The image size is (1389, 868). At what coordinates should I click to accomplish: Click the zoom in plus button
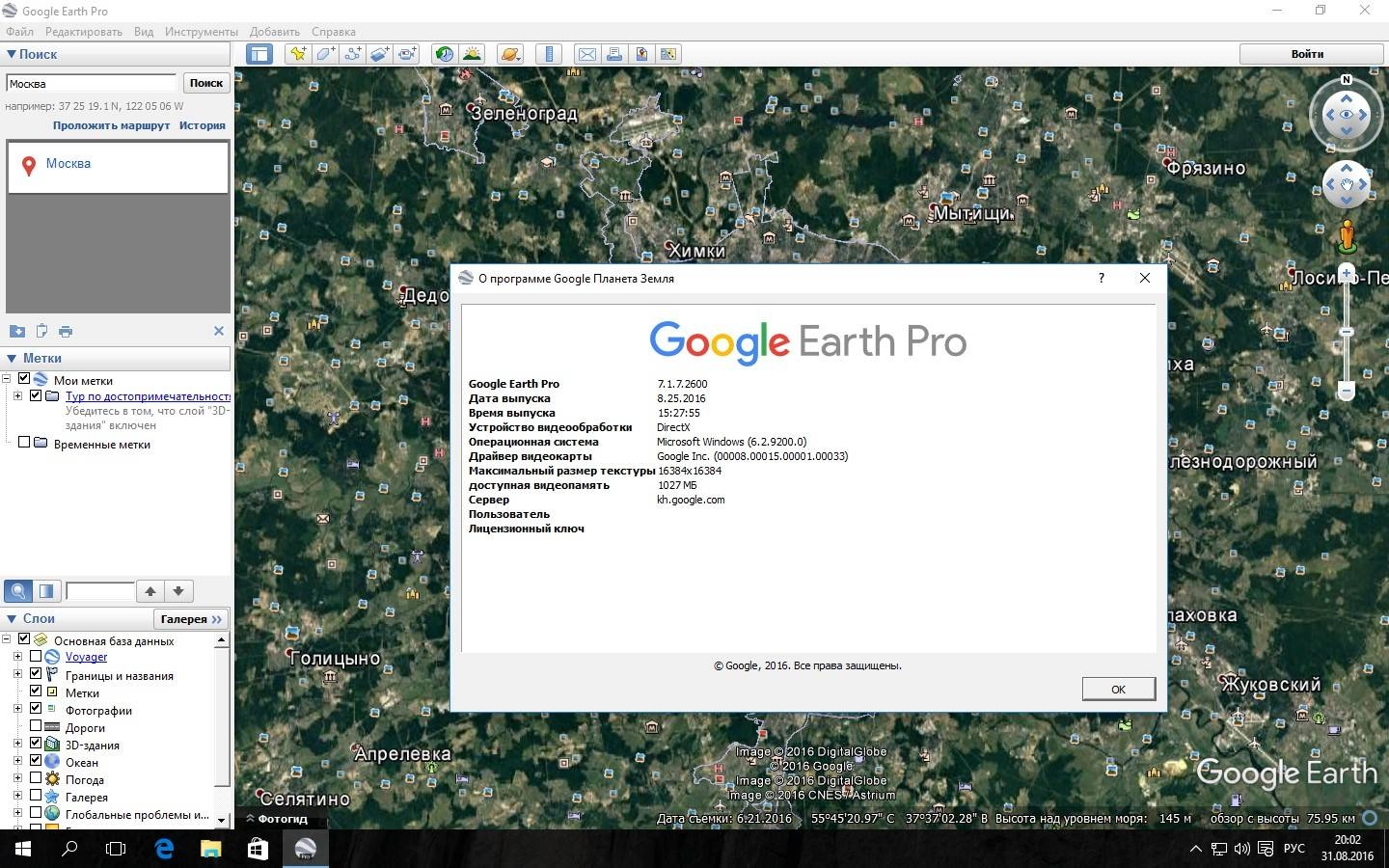coord(1347,274)
